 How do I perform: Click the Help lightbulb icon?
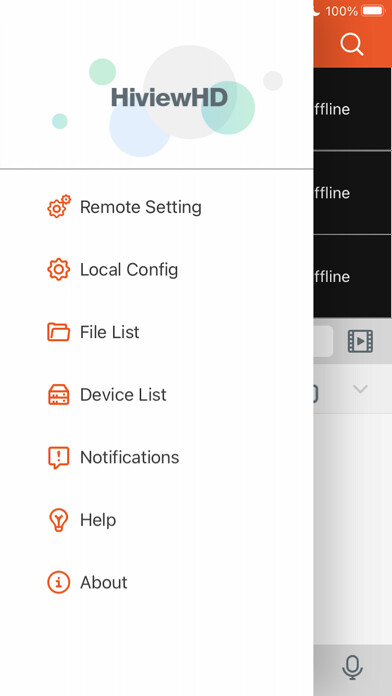59,520
